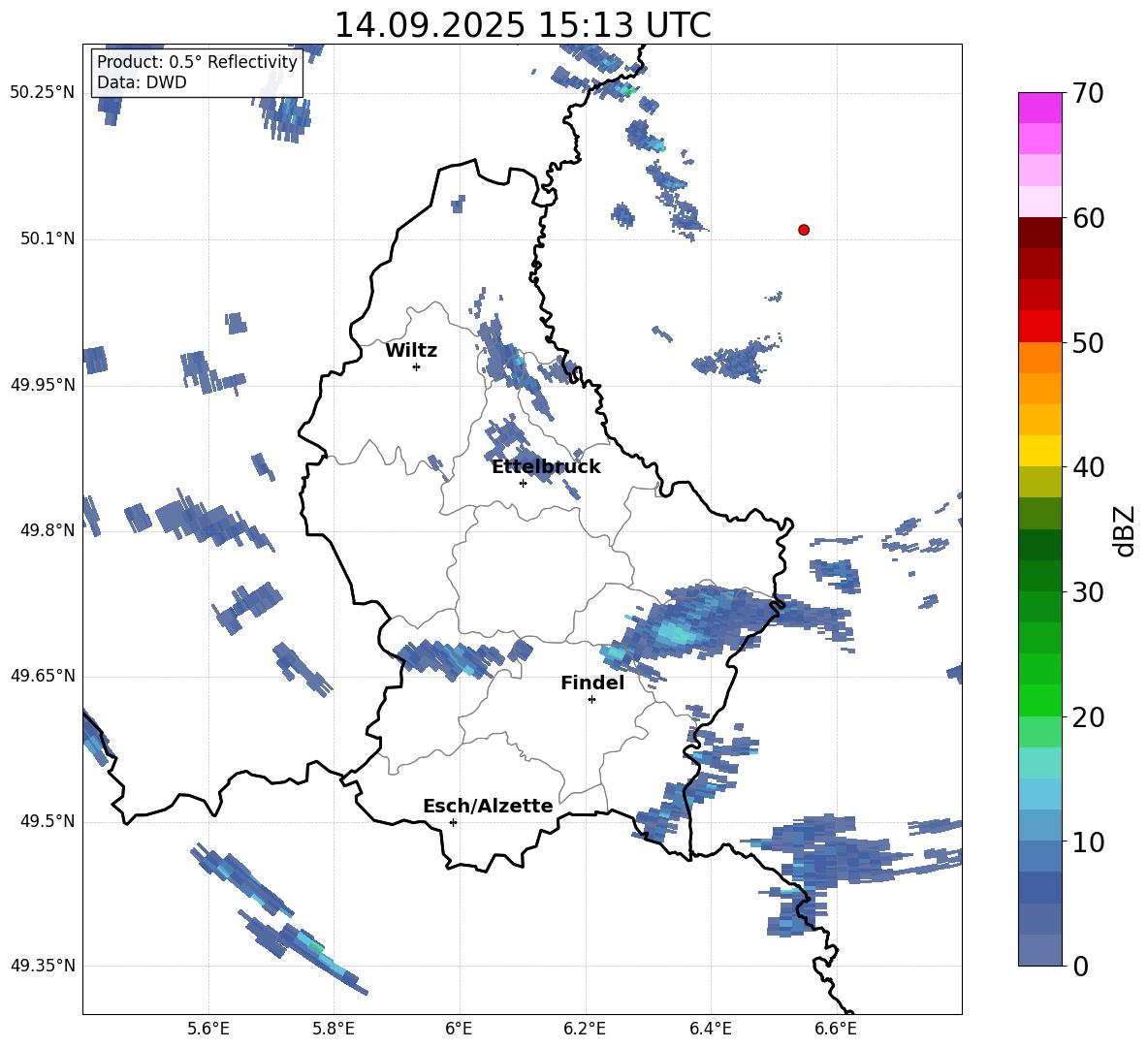The height and width of the screenshot is (1048, 1148).
Task: Click the 49.65°N latitude label
Action: (x=43, y=676)
